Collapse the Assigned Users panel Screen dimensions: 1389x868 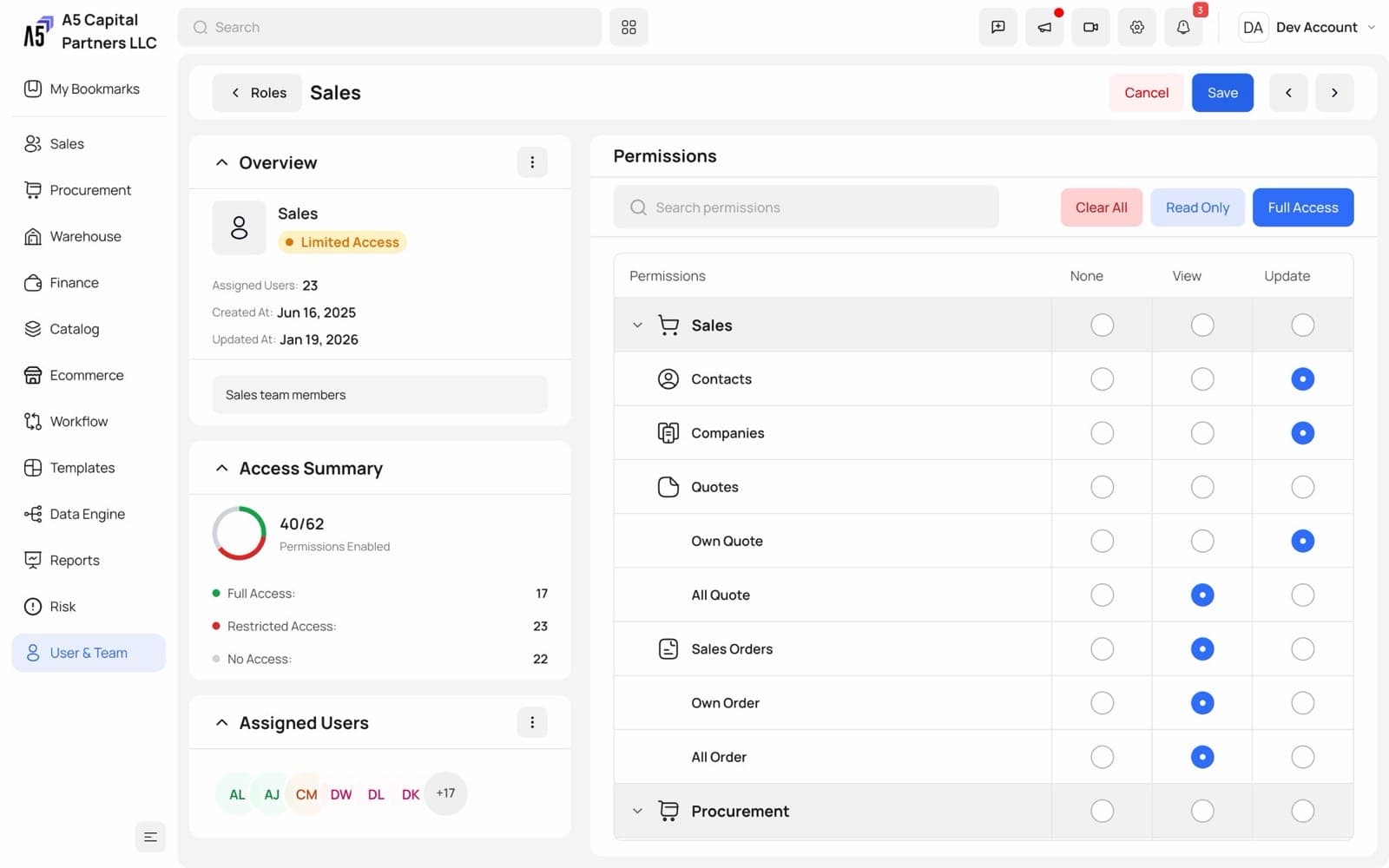(221, 723)
